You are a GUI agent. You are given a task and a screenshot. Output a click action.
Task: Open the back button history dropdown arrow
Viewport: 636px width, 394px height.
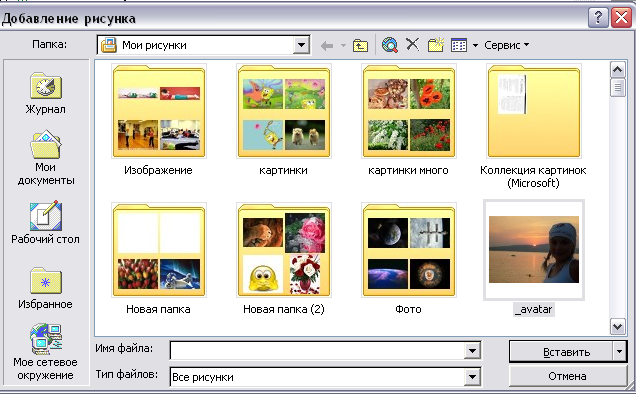[x=343, y=45]
